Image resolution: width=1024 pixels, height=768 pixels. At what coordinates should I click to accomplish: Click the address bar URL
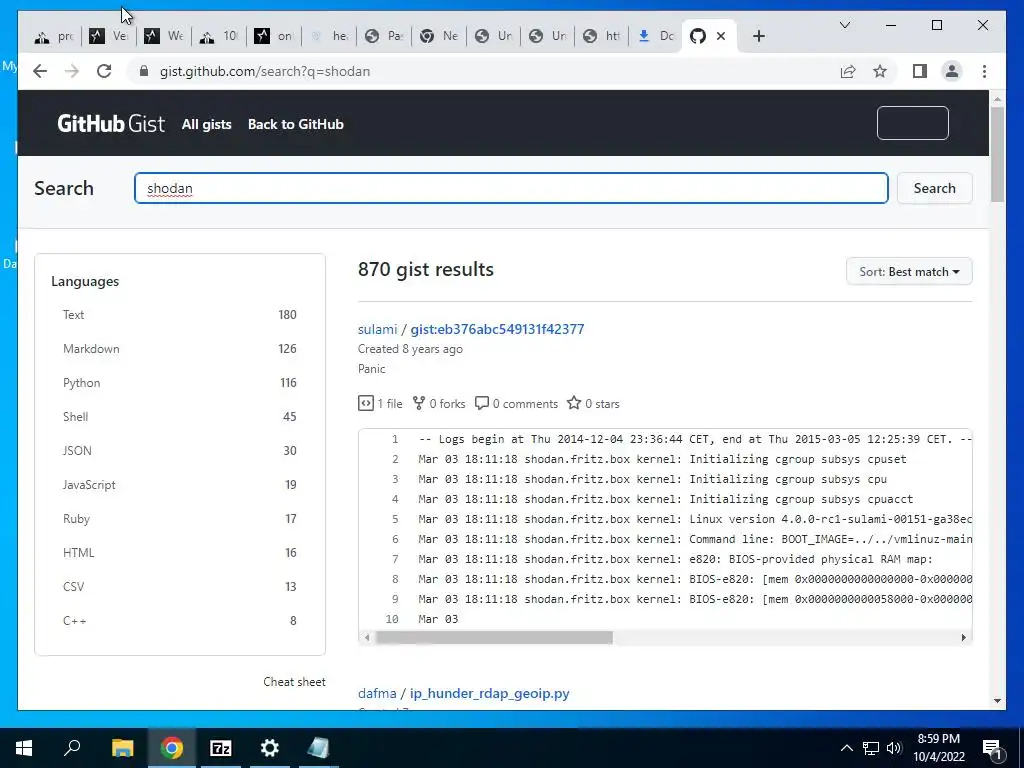(264, 71)
